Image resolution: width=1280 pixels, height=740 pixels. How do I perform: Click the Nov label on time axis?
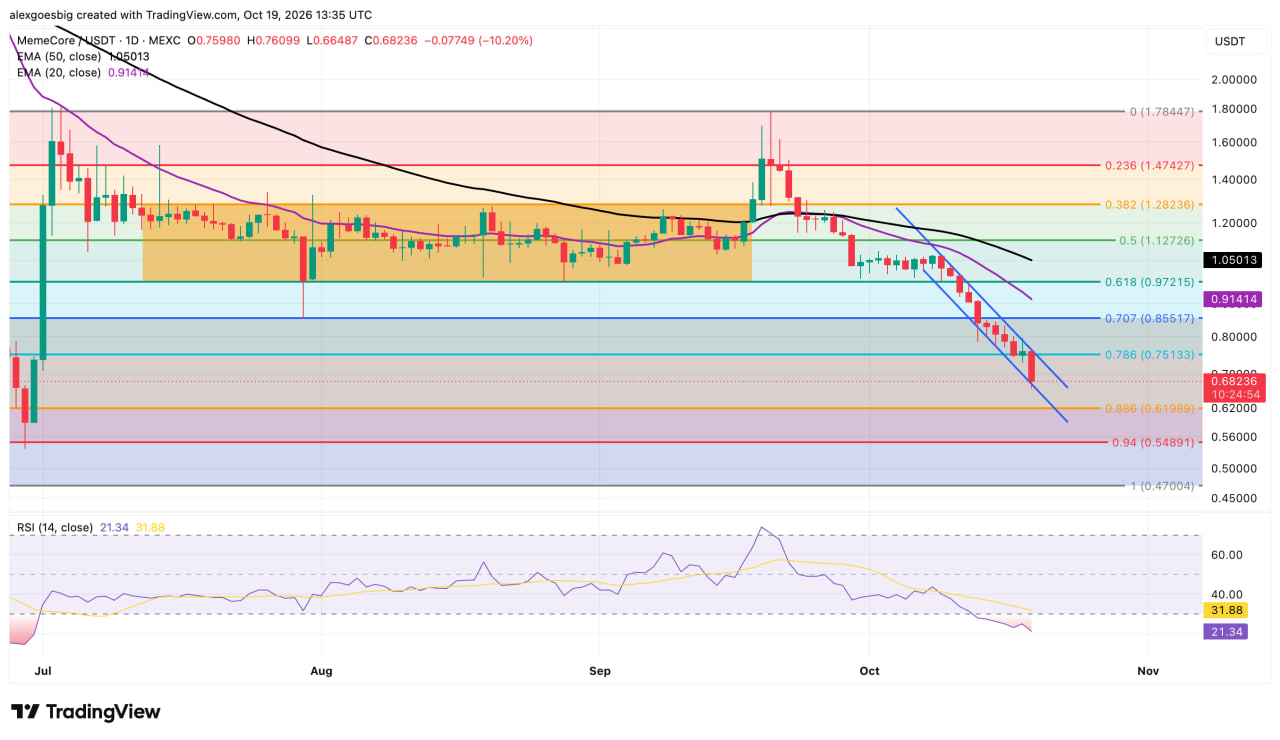tap(1147, 671)
